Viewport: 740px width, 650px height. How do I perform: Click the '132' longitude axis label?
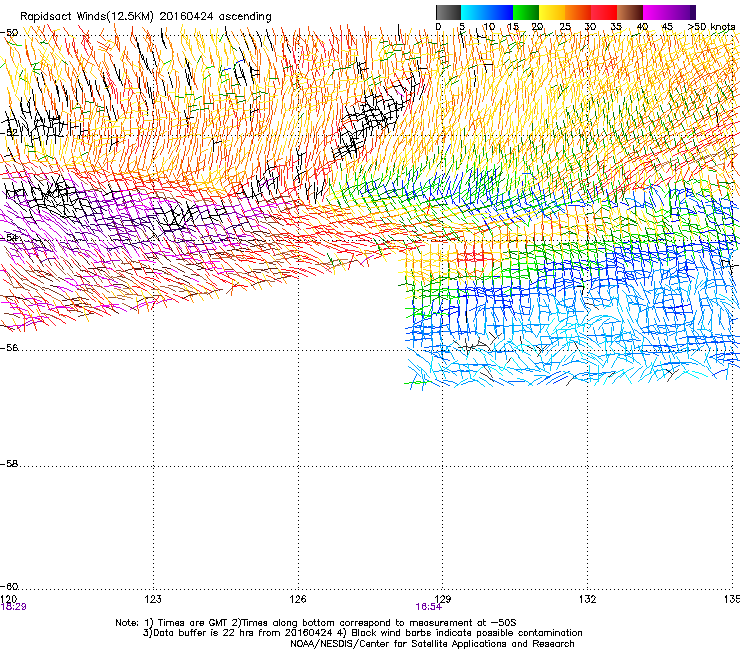click(x=588, y=599)
